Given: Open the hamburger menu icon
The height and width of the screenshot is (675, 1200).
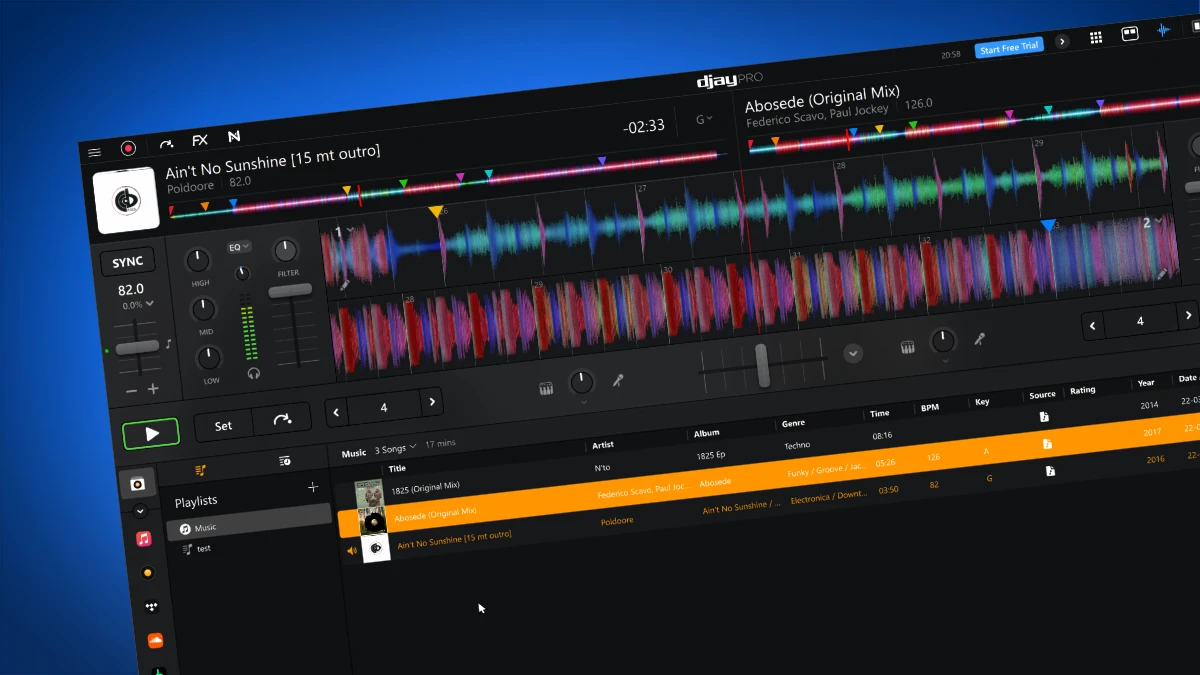Looking at the screenshot, I should pyautogui.click(x=95, y=151).
